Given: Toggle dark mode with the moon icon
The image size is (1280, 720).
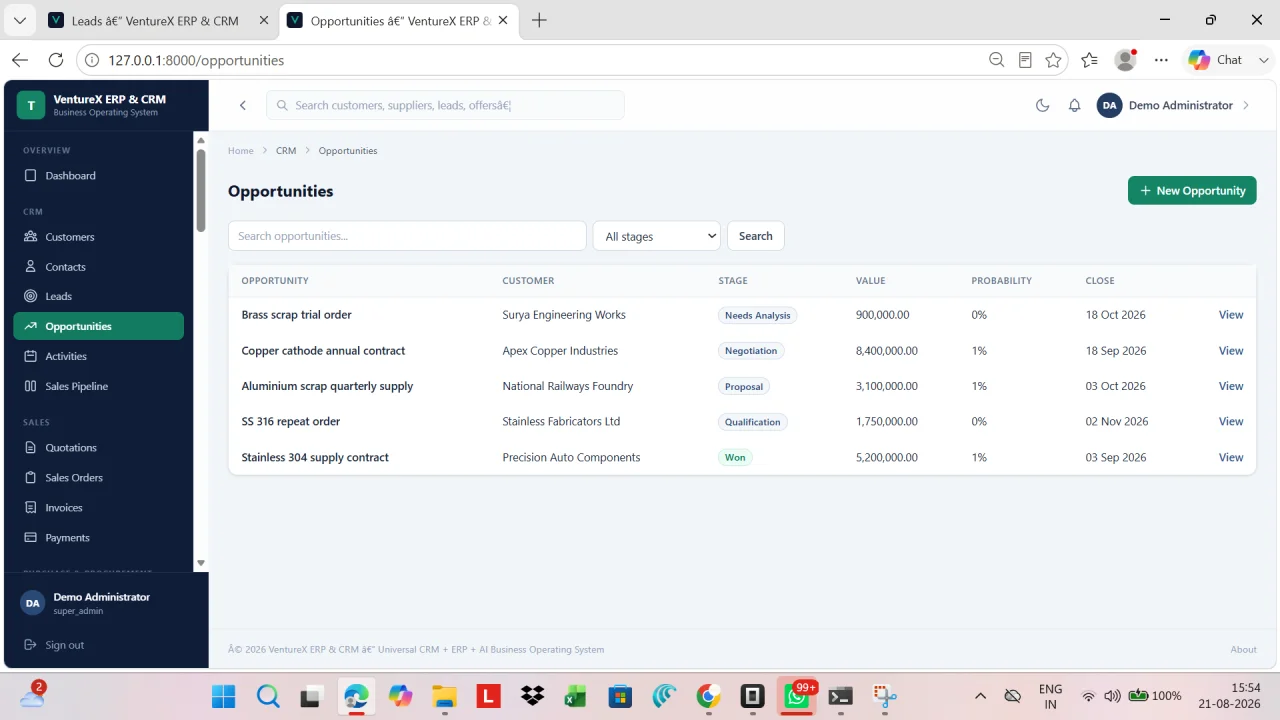Looking at the screenshot, I should pos(1042,105).
